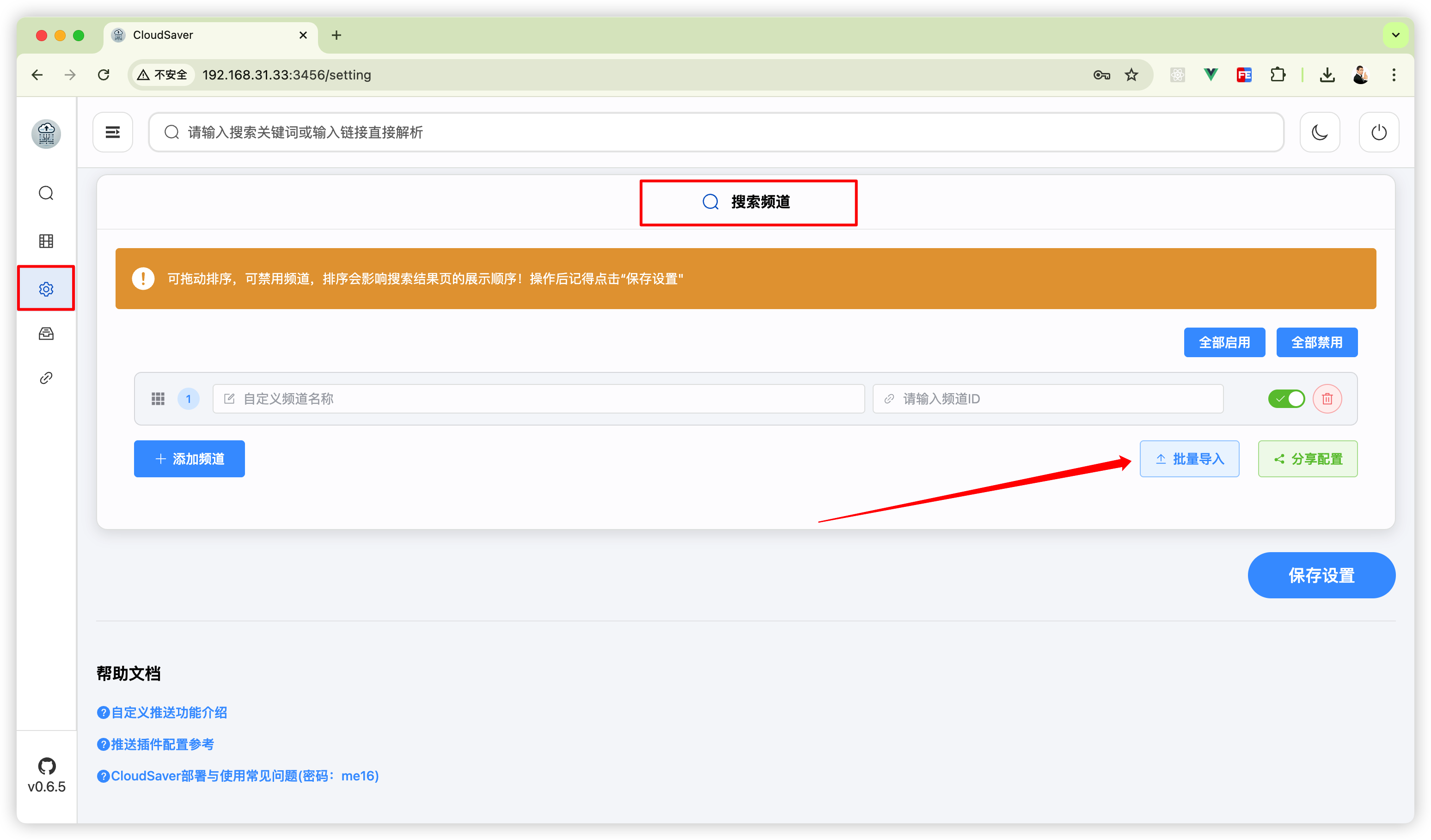Switch to dark mode with the moon icon
This screenshot has width=1431, height=840.
pyautogui.click(x=1319, y=132)
